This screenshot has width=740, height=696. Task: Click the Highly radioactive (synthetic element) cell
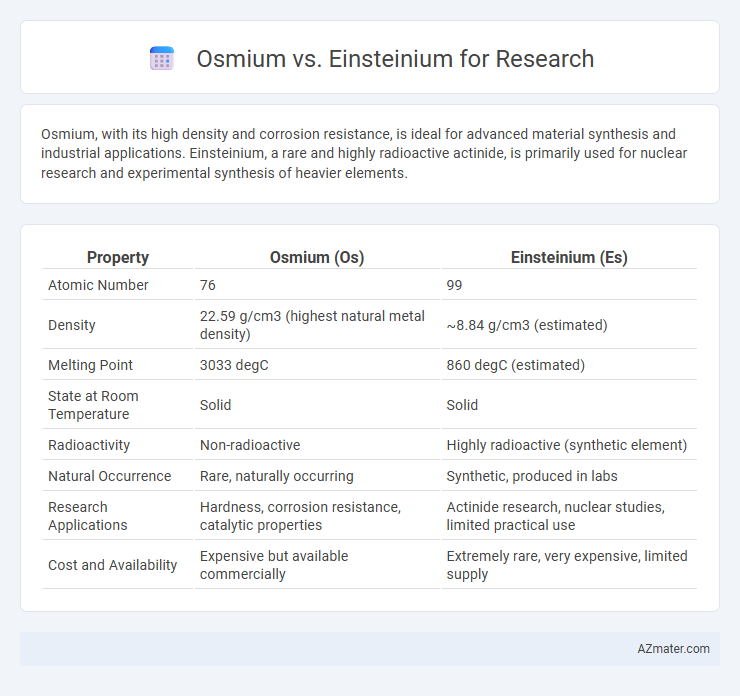click(x=567, y=445)
